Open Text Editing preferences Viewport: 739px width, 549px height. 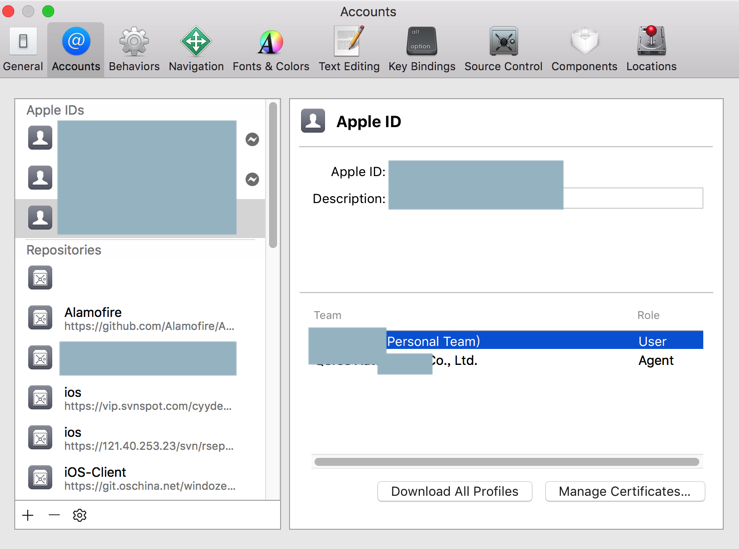click(349, 49)
